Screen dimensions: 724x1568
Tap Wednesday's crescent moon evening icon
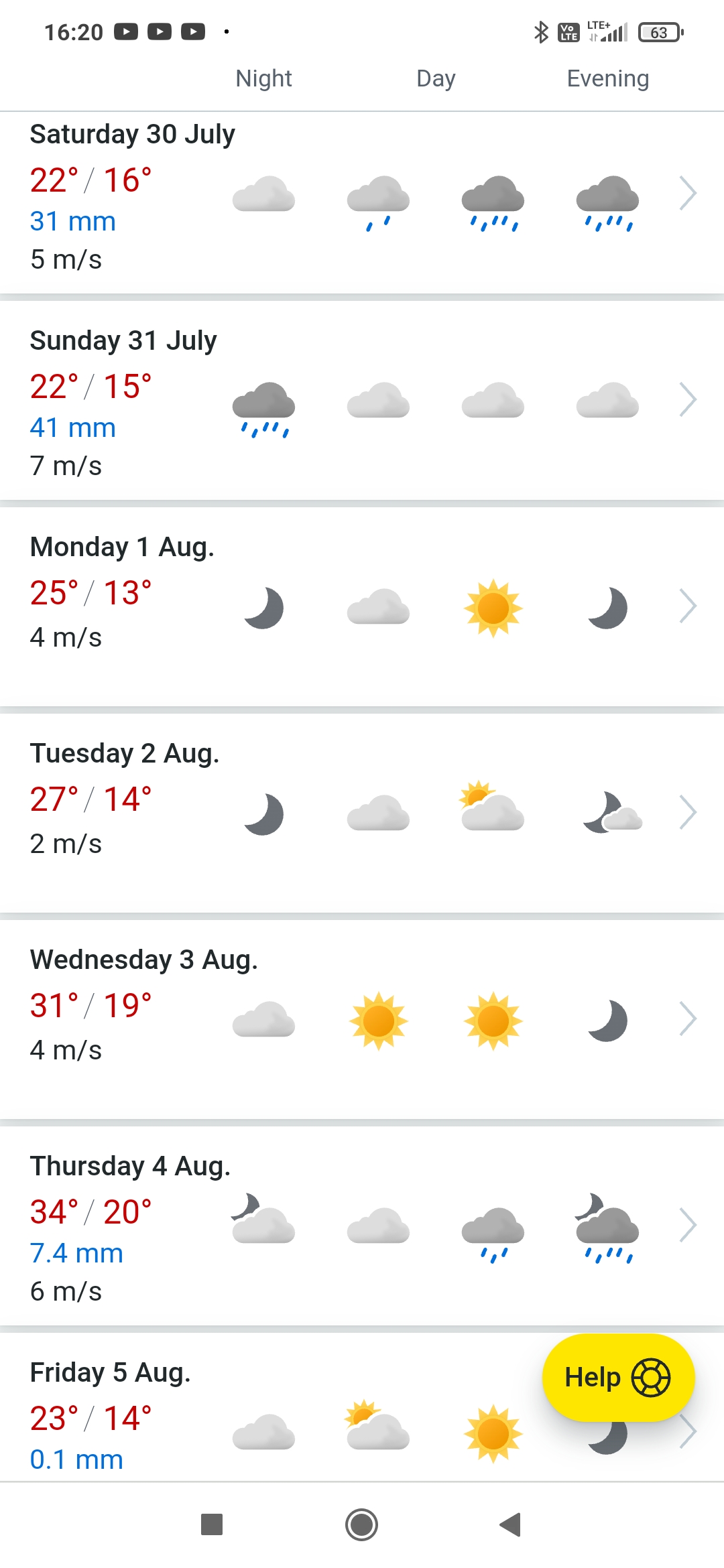[607, 1021]
